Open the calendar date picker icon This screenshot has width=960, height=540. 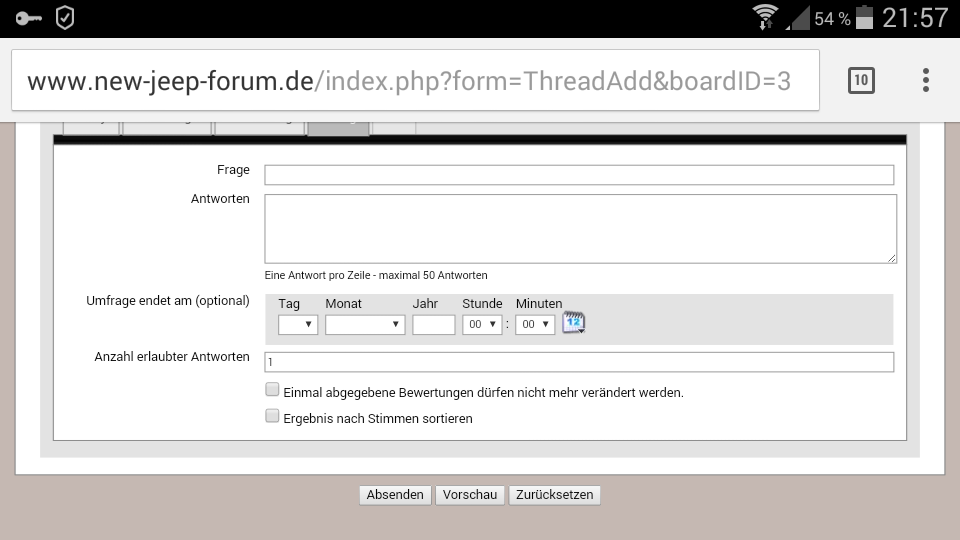573,323
